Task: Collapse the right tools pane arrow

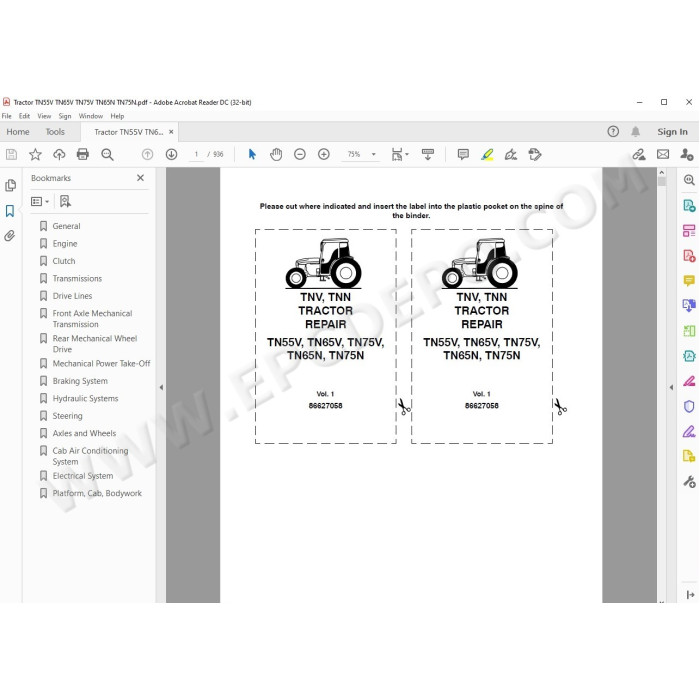Action: [671, 387]
